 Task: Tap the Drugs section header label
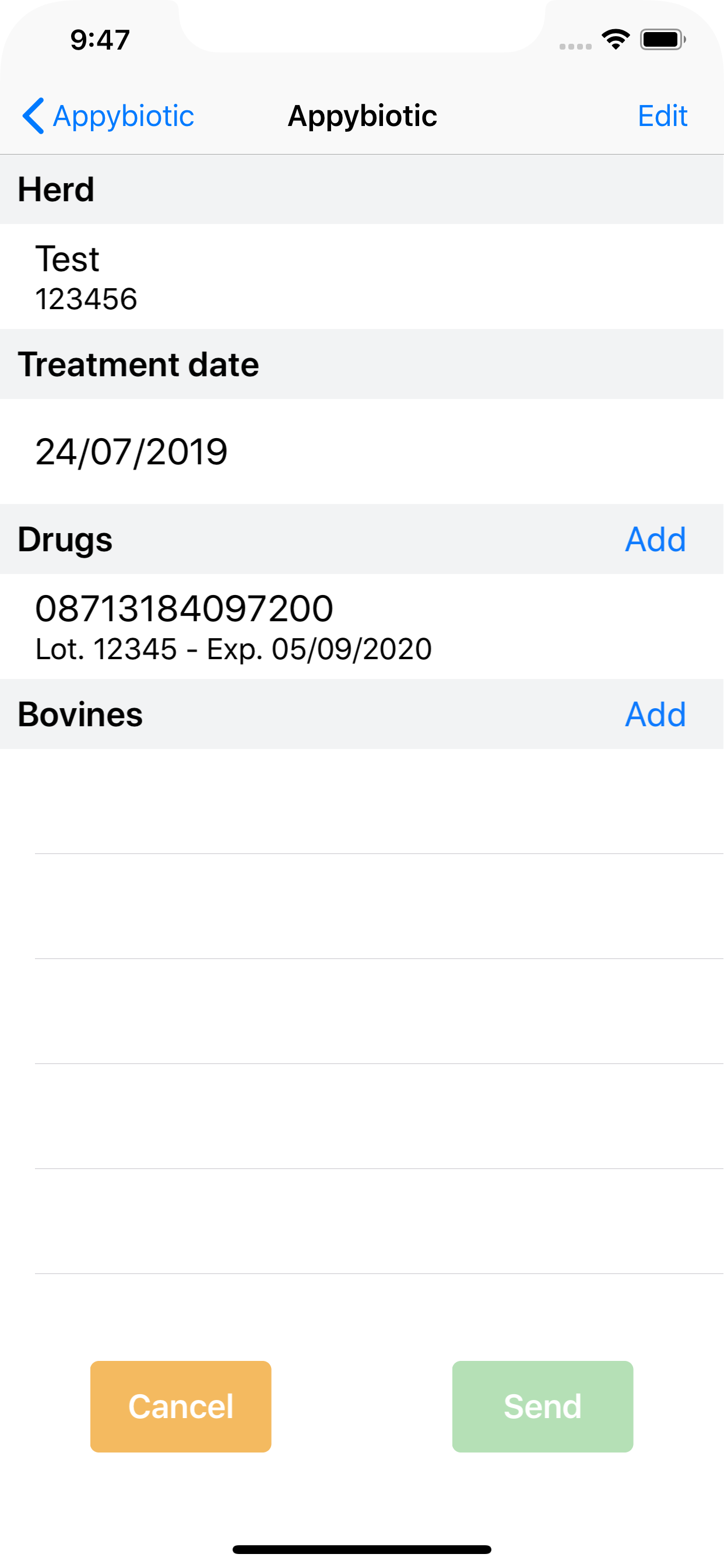click(x=65, y=540)
